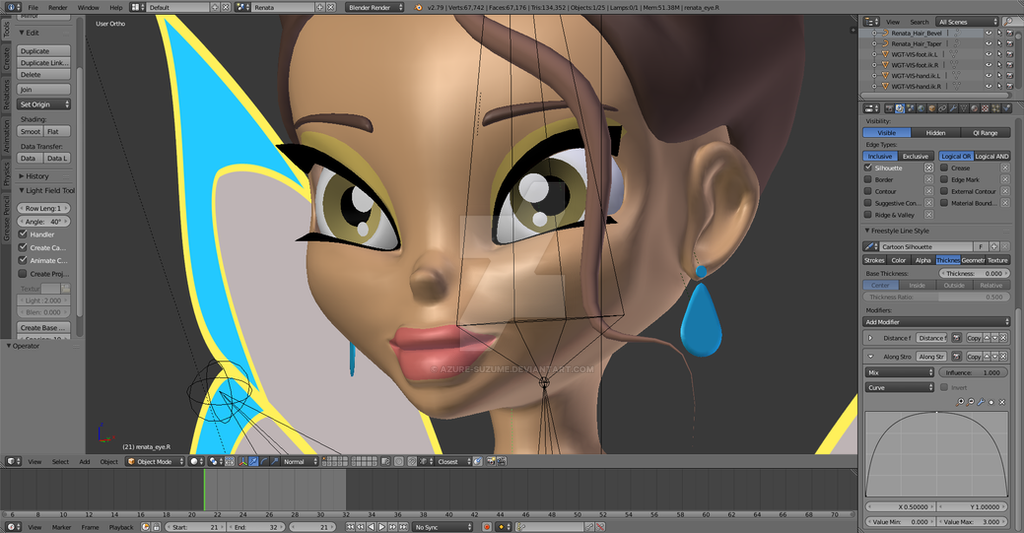Enable the Crease edge type checkbox
This screenshot has height=533, width=1024.
pyautogui.click(x=944, y=168)
